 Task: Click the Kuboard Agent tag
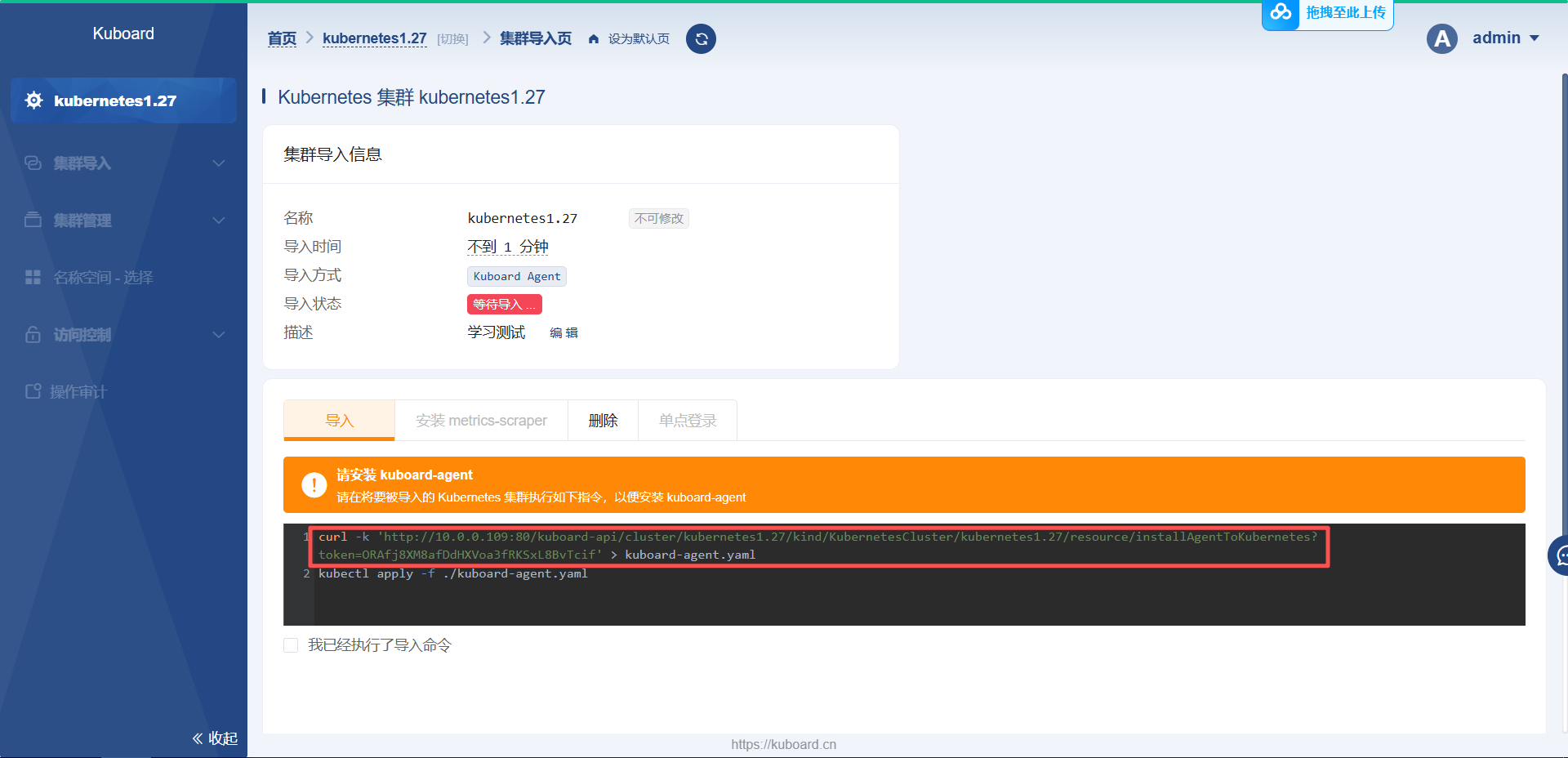click(x=517, y=276)
